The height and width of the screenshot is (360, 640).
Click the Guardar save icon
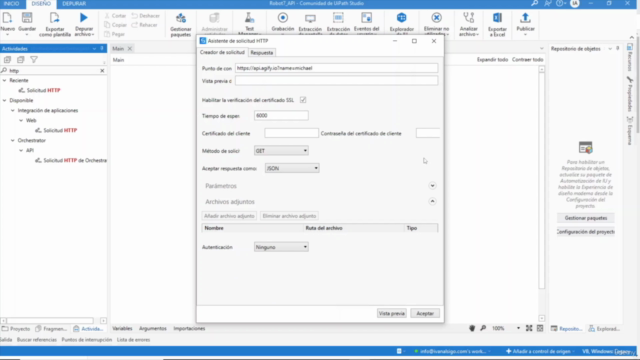point(27,19)
